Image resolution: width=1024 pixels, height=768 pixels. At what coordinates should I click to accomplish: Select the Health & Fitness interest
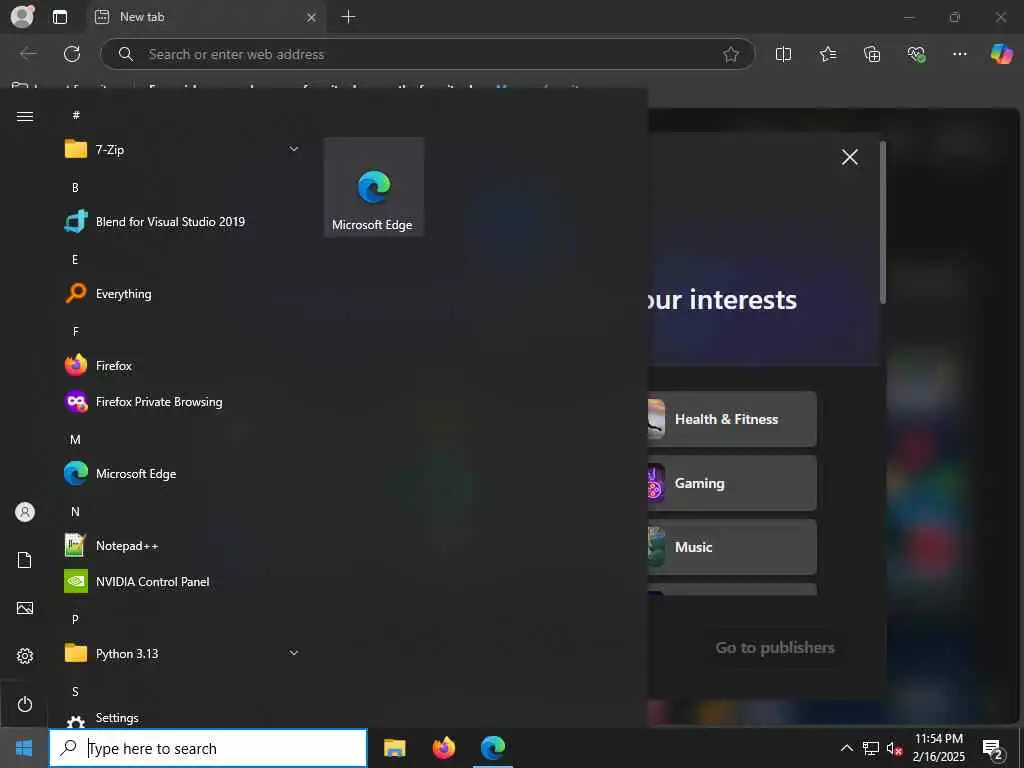coord(732,419)
